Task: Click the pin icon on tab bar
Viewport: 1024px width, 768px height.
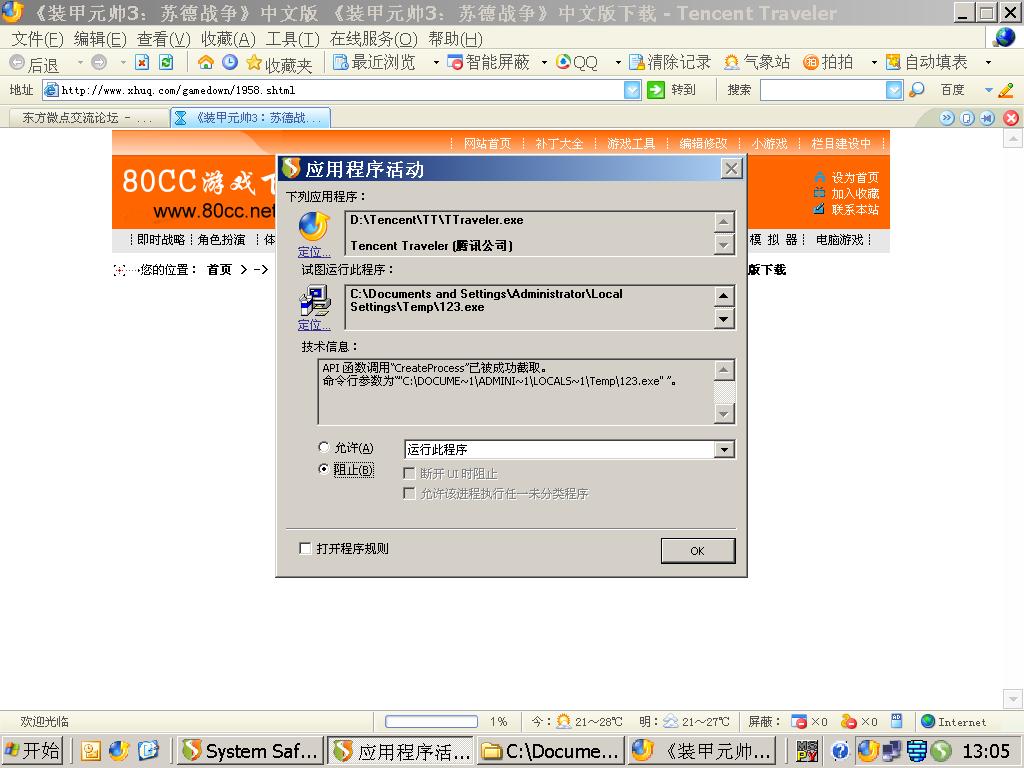Action: pos(987,118)
